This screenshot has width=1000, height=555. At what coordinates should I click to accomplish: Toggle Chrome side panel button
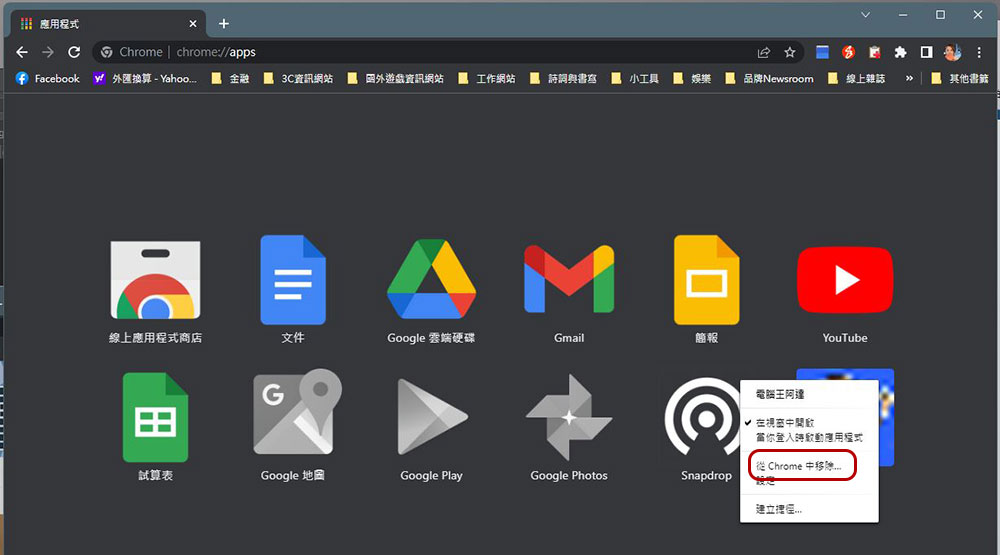pyautogui.click(x=926, y=52)
